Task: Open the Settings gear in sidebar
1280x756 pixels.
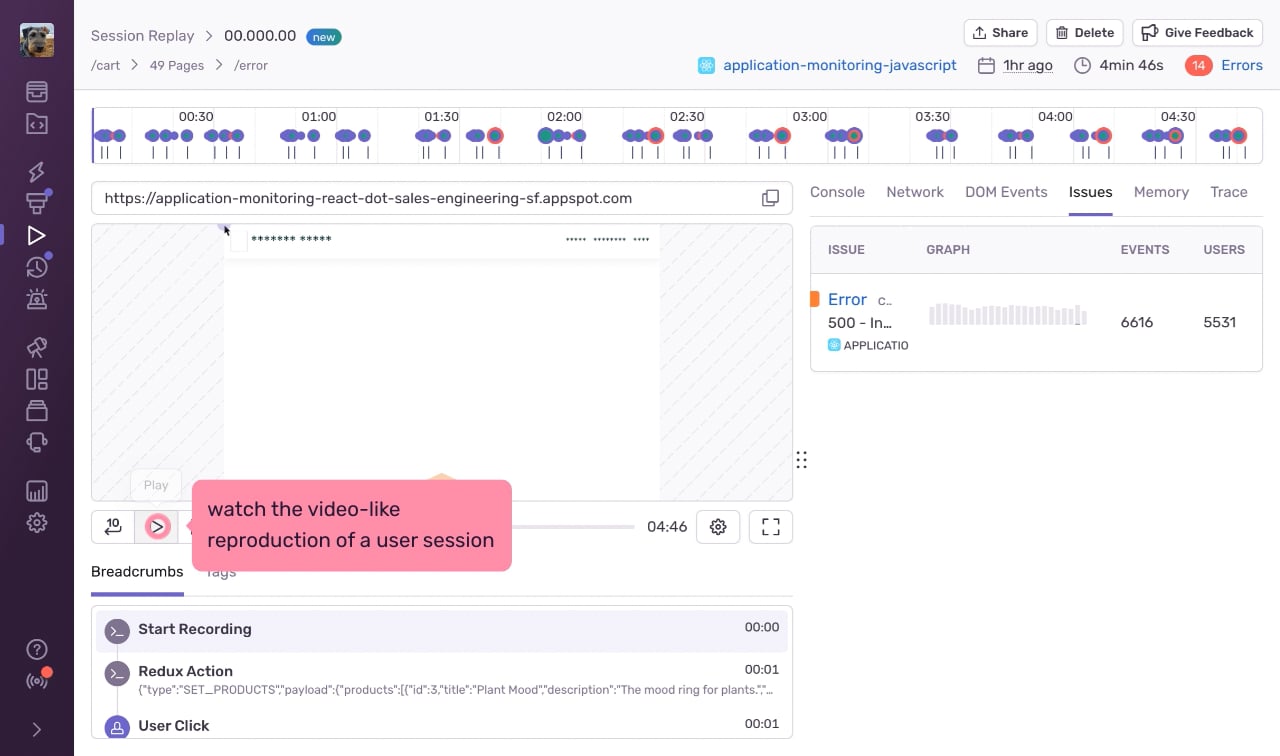Action: coord(37,522)
